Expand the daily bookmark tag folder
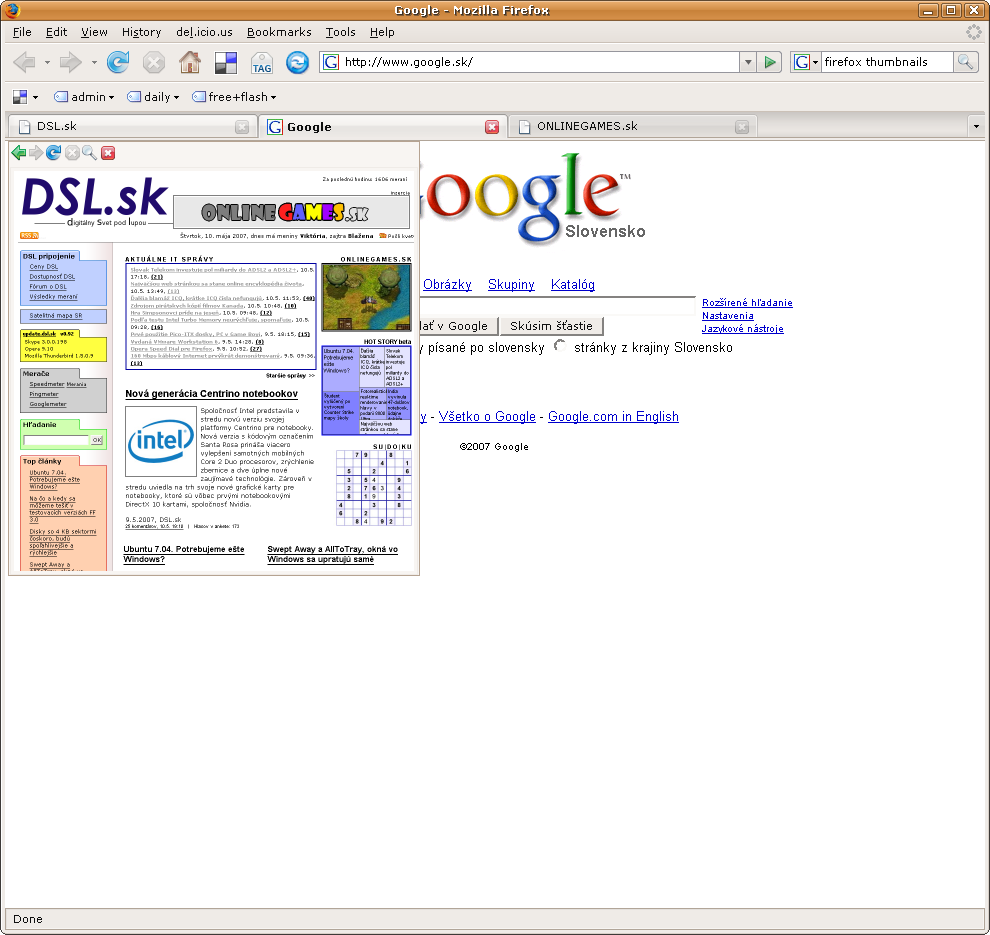Screen dimensions: 990x935 click(x=153, y=97)
